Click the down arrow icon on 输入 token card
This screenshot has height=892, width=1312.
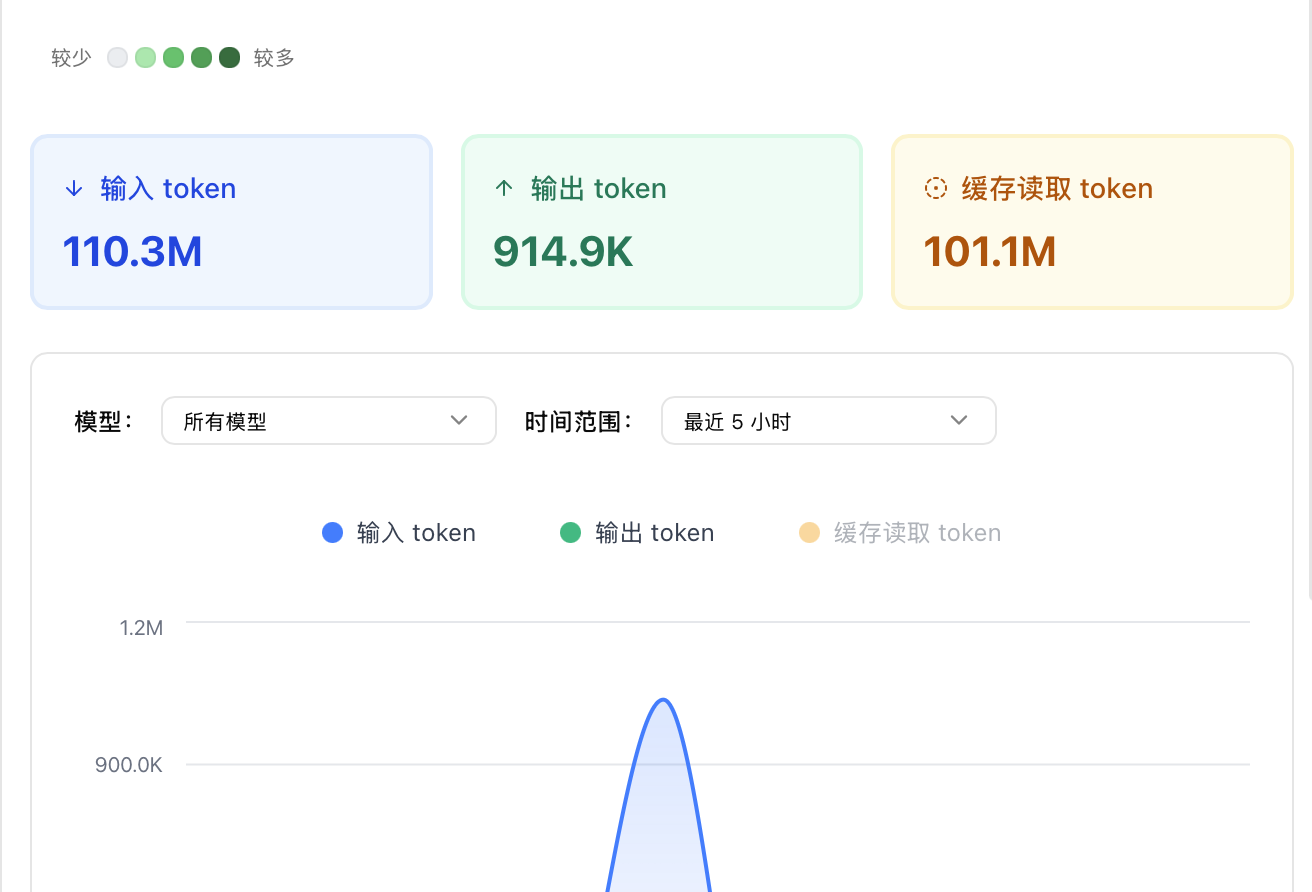click(74, 188)
